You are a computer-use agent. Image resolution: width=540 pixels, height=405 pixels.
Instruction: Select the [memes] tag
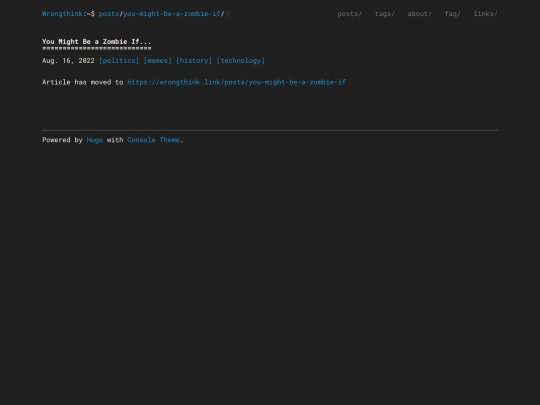[x=157, y=61]
